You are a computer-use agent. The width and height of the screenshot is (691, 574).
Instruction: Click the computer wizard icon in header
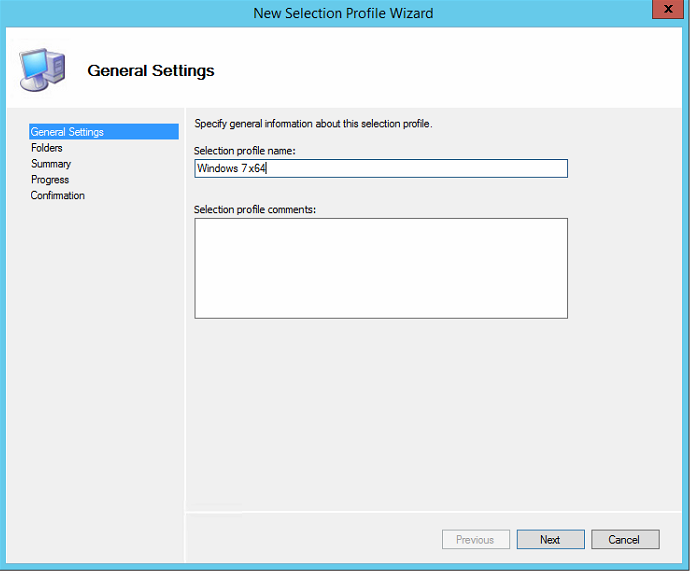pos(43,69)
